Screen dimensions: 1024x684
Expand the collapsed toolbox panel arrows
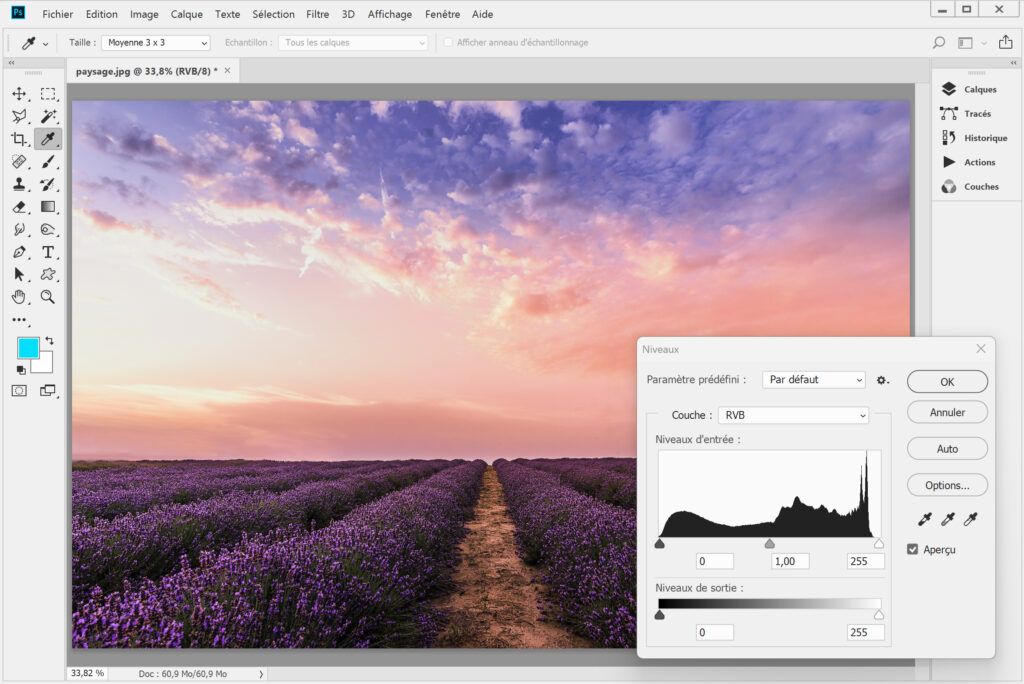pyautogui.click(x=10, y=63)
